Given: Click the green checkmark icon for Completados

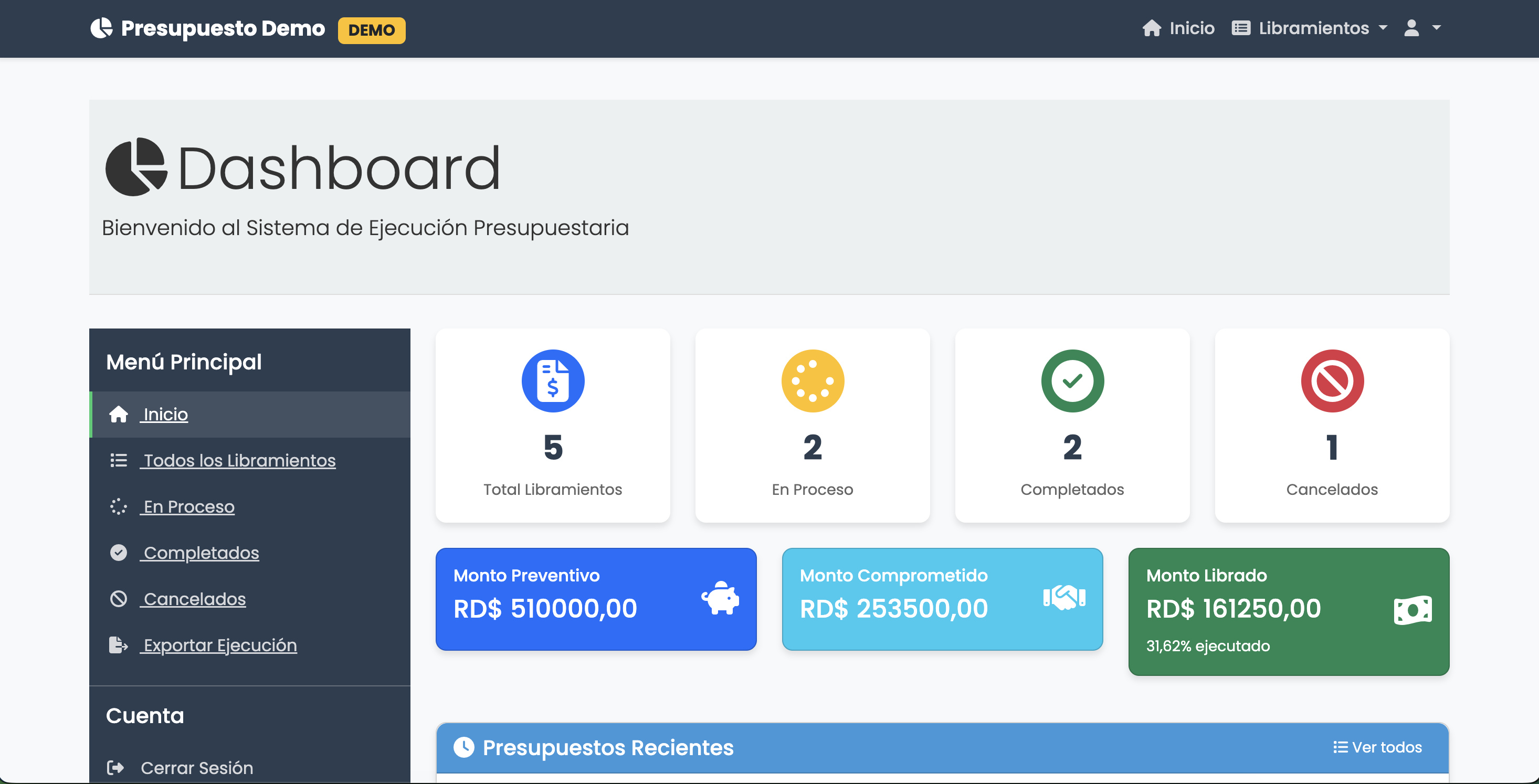Looking at the screenshot, I should click(1072, 381).
